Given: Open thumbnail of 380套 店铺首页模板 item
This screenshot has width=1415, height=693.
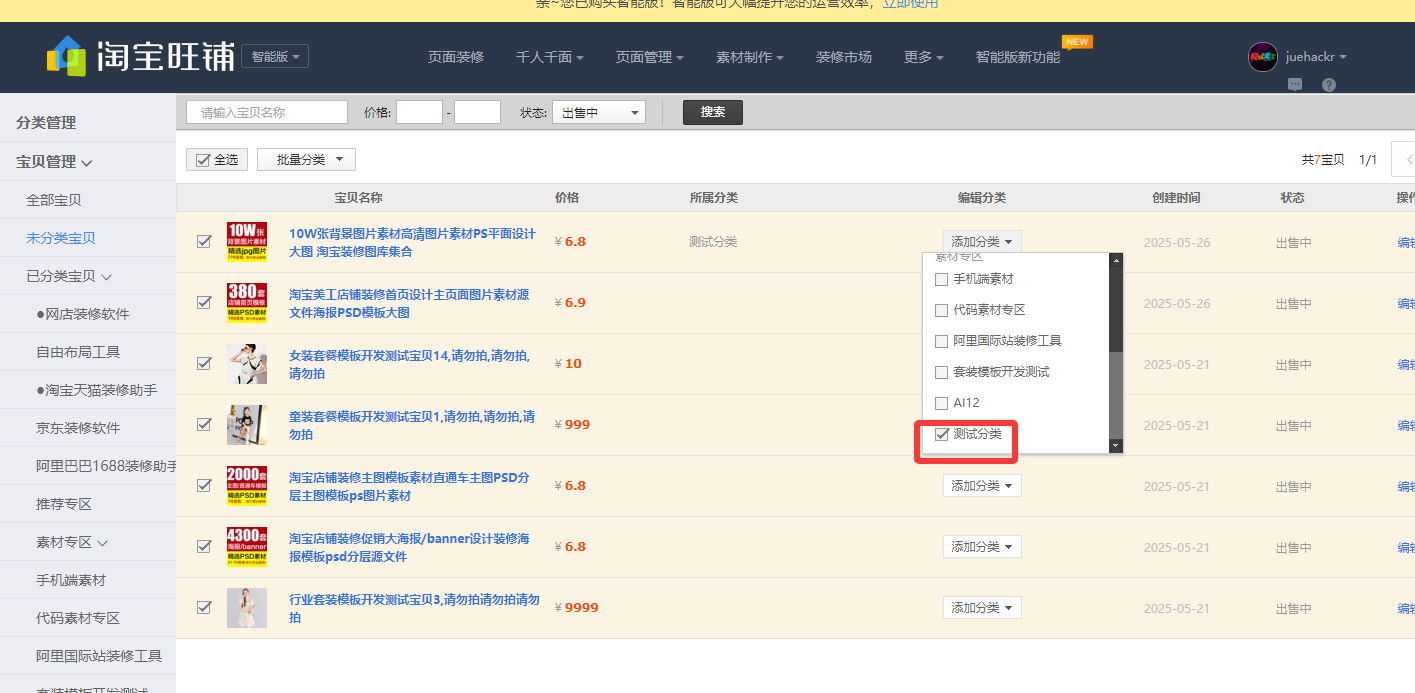Looking at the screenshot, I should (x=247, y=303).
